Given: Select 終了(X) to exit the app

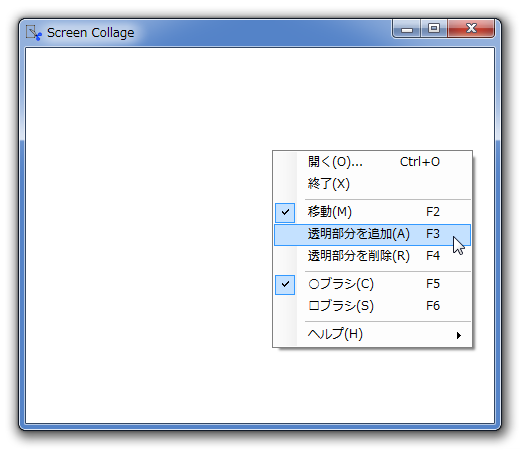Looking at the screenshot, I should pyautogui.click(x=372, y=184).
